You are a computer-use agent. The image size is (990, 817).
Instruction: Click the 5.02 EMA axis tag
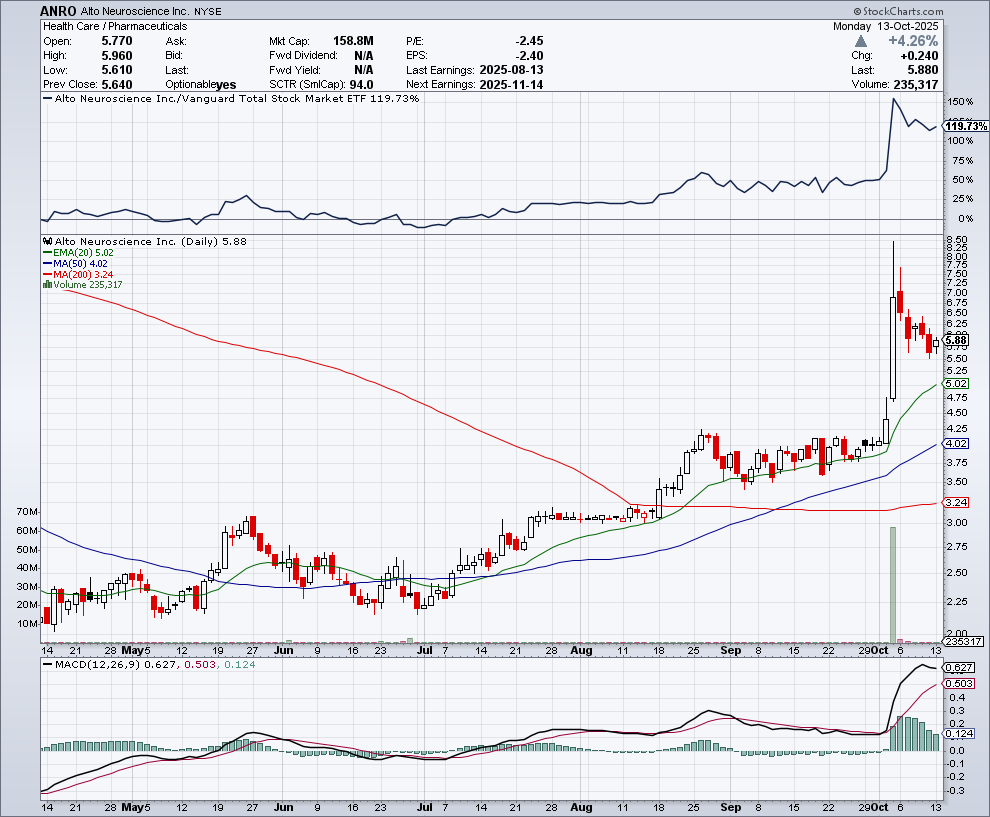tap(955, 383)
